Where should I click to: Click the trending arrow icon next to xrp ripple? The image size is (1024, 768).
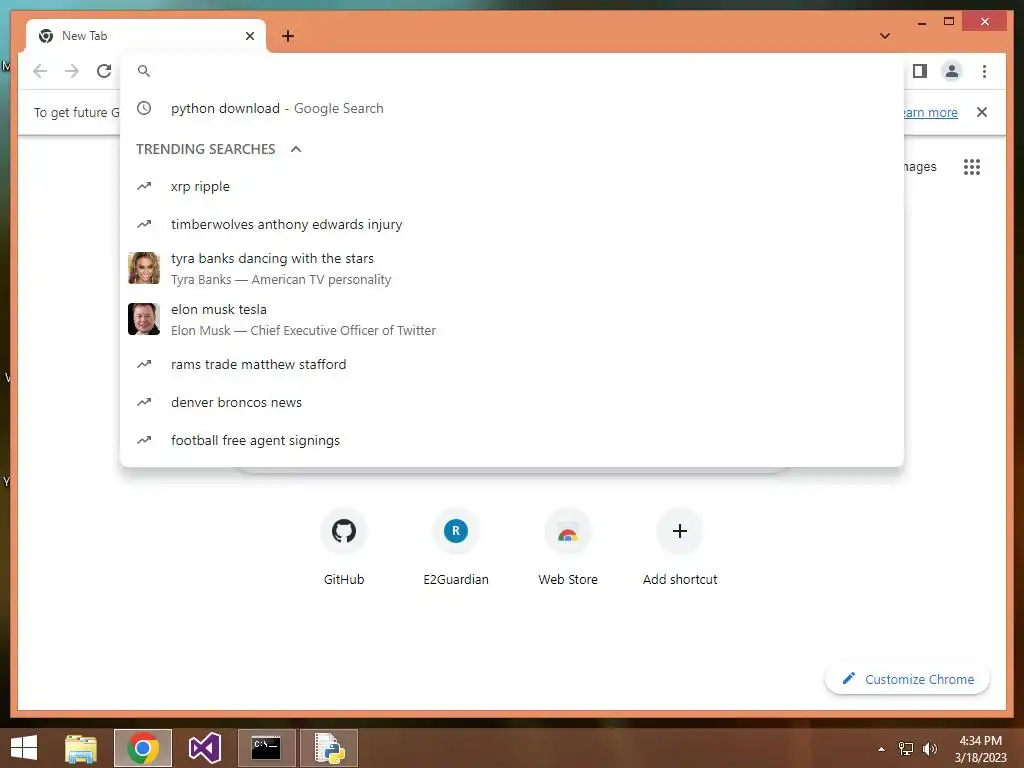144,187
